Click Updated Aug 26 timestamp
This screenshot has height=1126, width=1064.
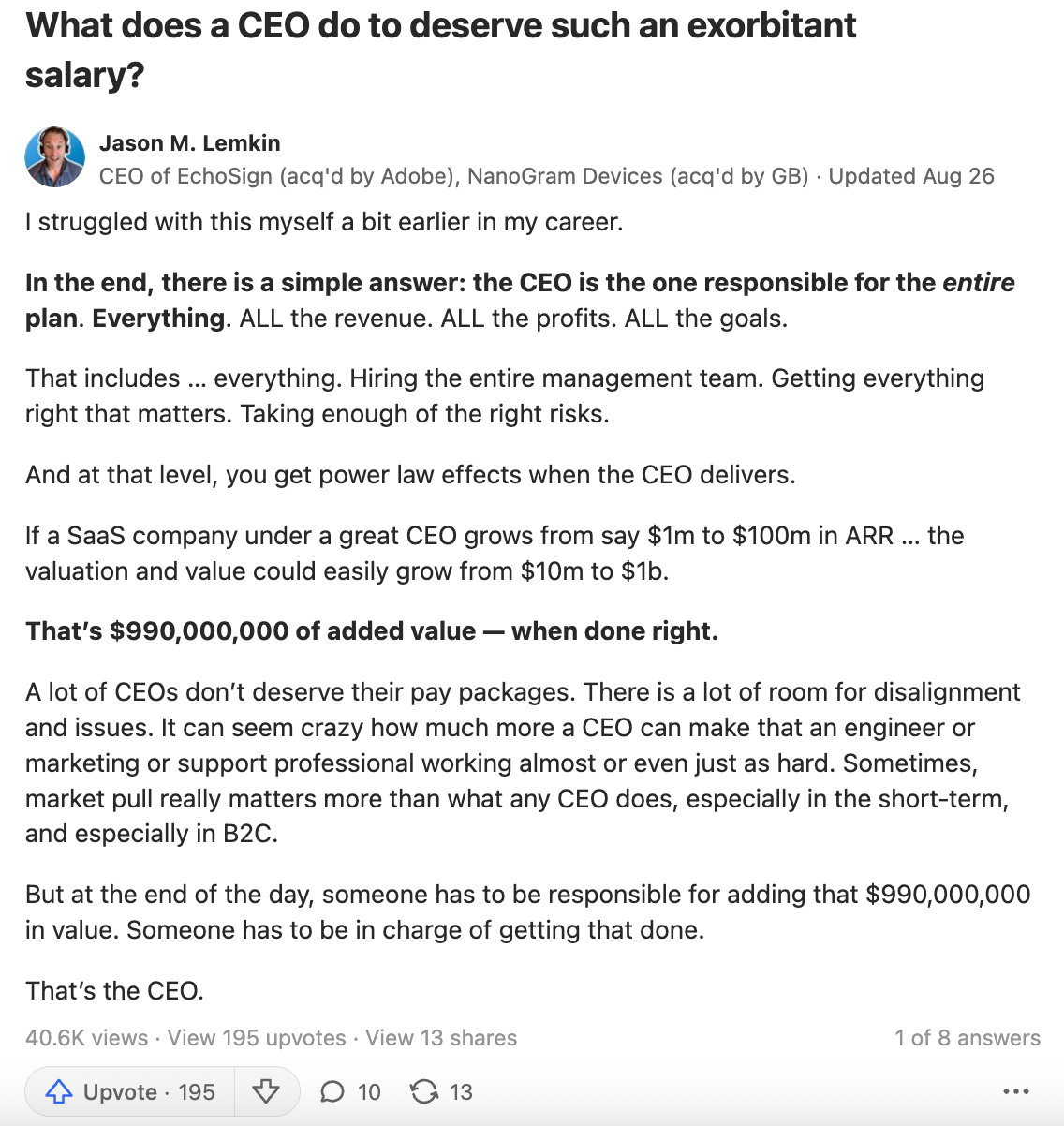(x=911, y=176)
